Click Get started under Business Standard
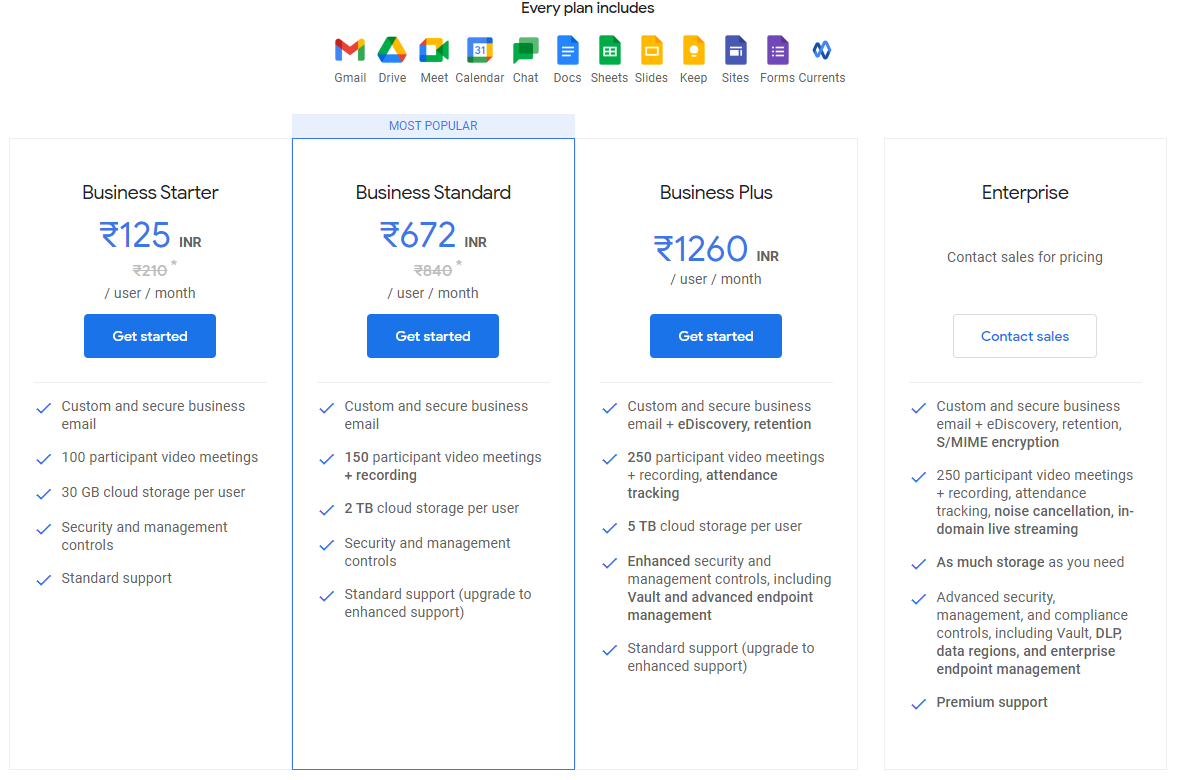 coord(432,336)
